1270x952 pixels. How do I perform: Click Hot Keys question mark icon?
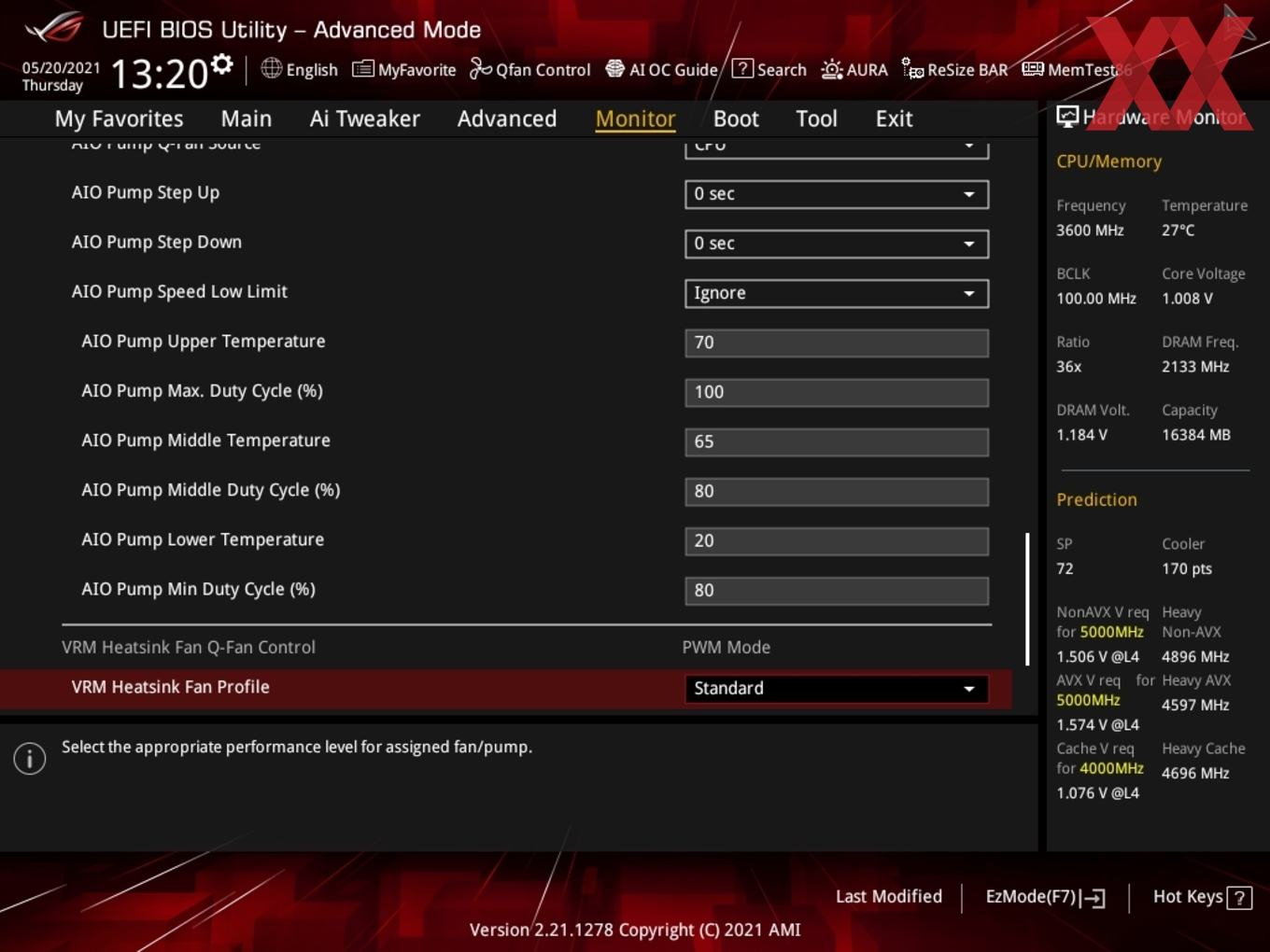click(x=1239, y=898)
